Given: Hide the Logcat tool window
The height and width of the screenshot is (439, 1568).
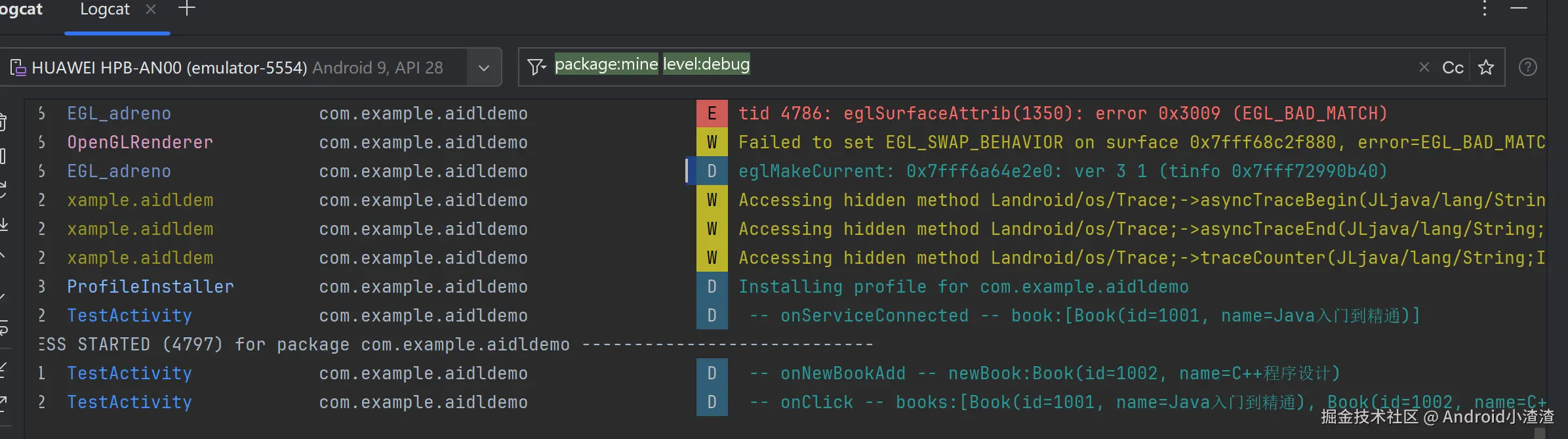Looking at the screenshot, I should pyautogui.click(x=1519, y=9).
